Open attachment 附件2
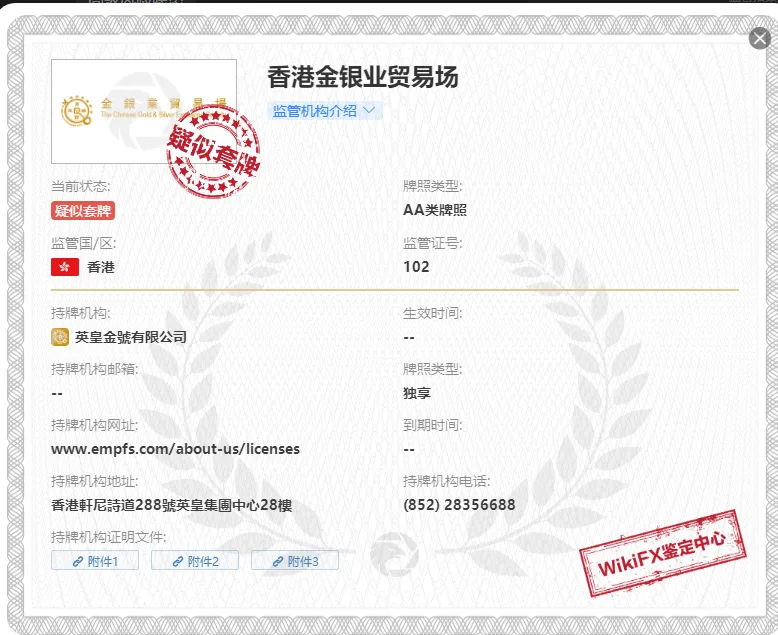 pos(195,562)
